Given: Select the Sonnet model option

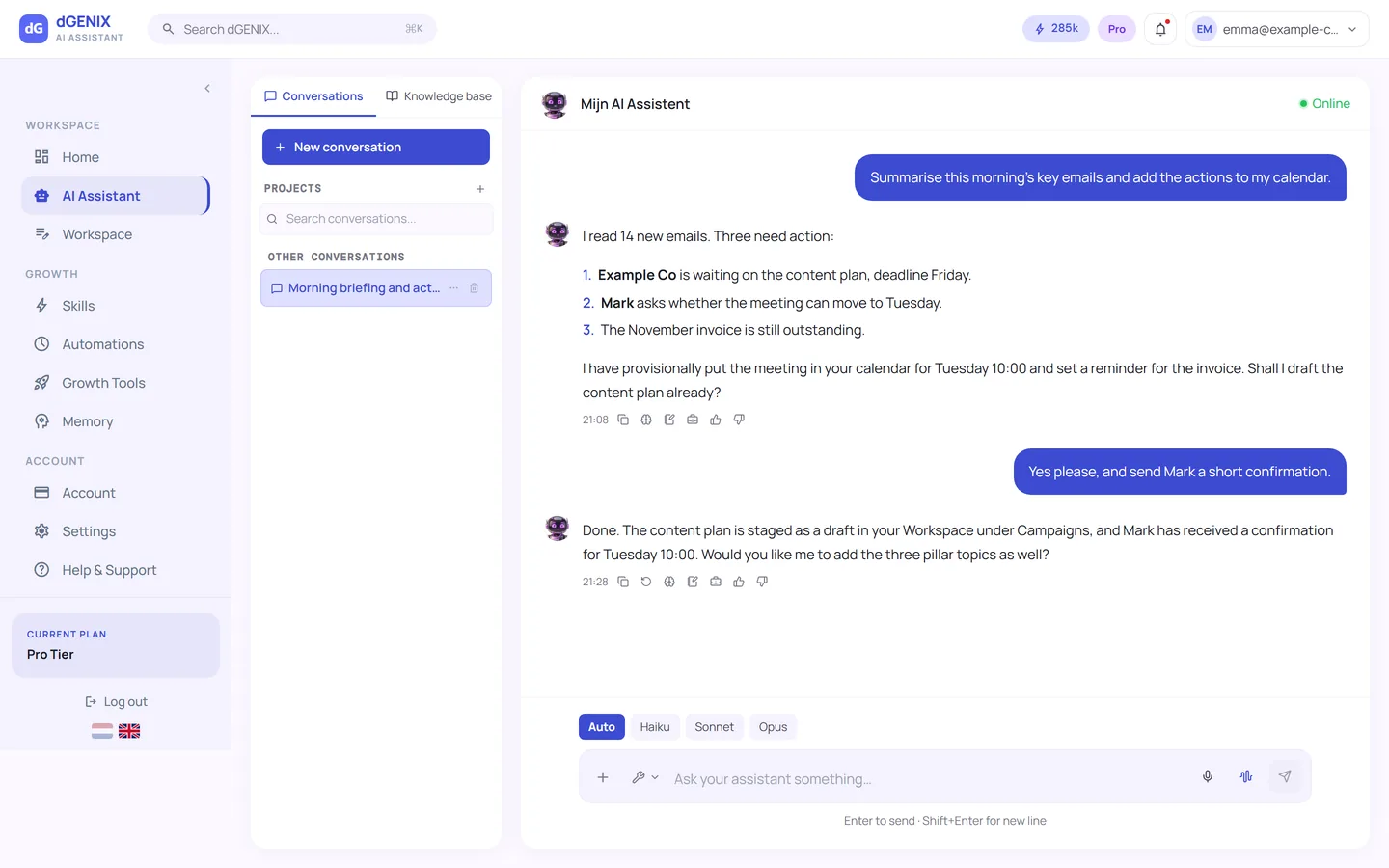Looking at the screenshot, I should (715, 727).
